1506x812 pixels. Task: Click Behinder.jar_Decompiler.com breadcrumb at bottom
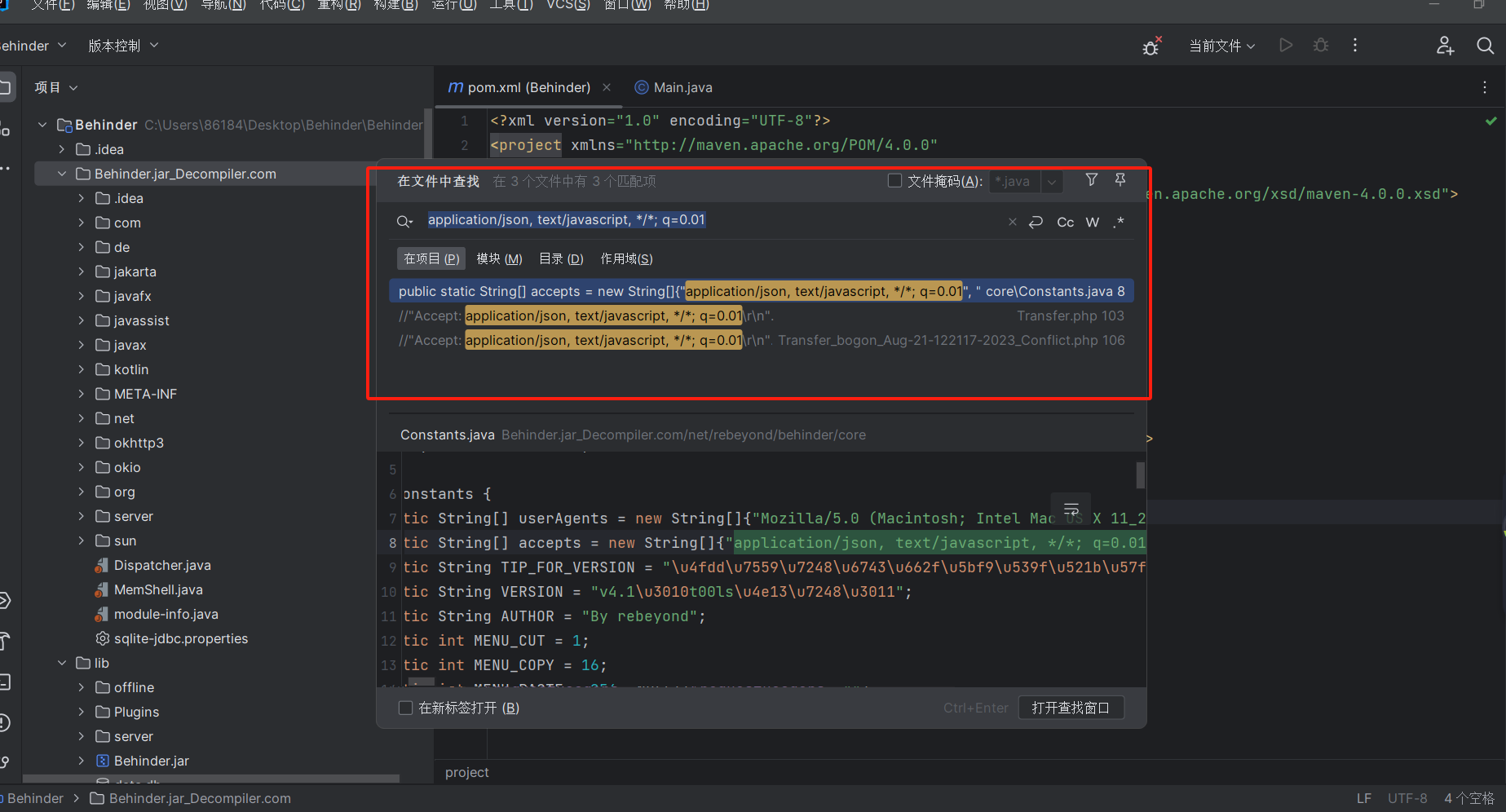click(x=191, y=798)
